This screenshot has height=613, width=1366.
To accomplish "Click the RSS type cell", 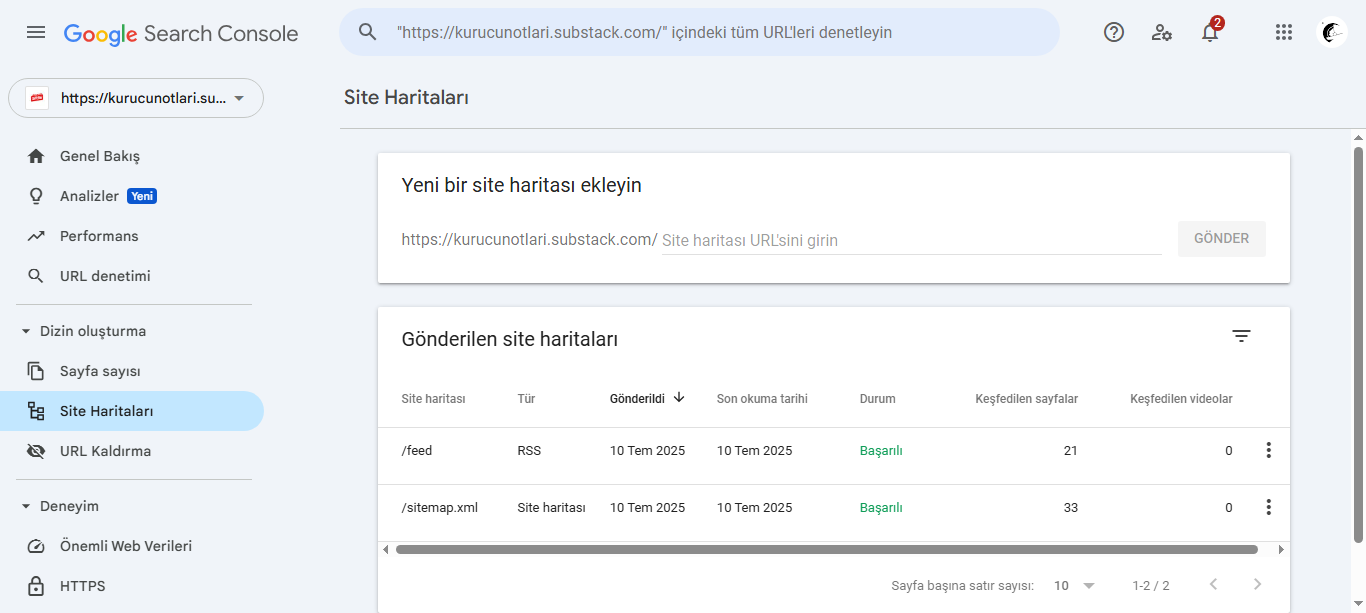I will click(x=529, y=451).
